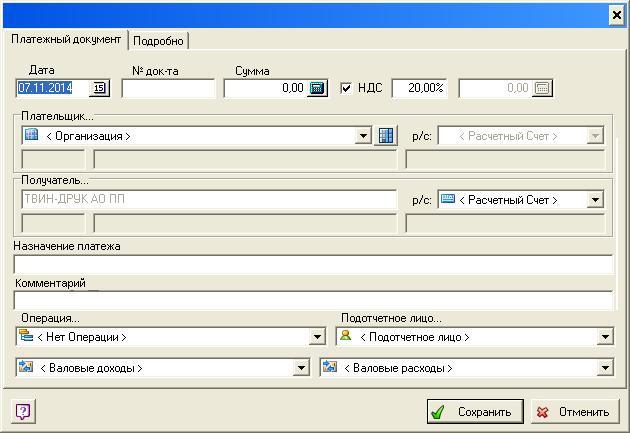Click the № док-та input field
The image size is (630, 433).
coord(168,89)
